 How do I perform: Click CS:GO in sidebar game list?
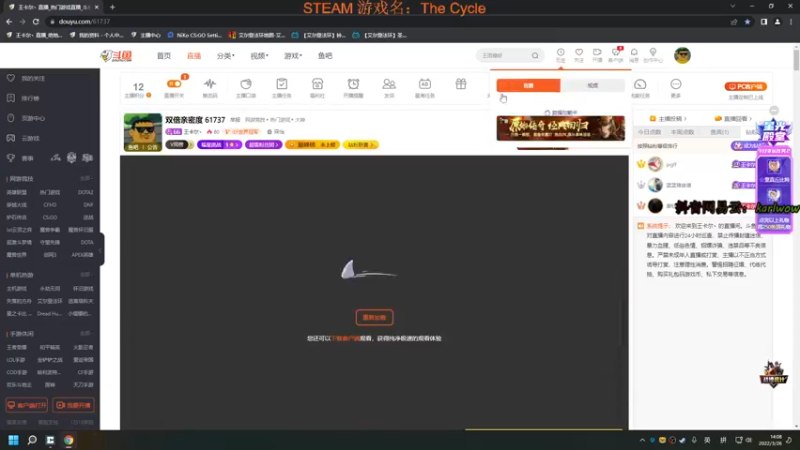[49, 217]
